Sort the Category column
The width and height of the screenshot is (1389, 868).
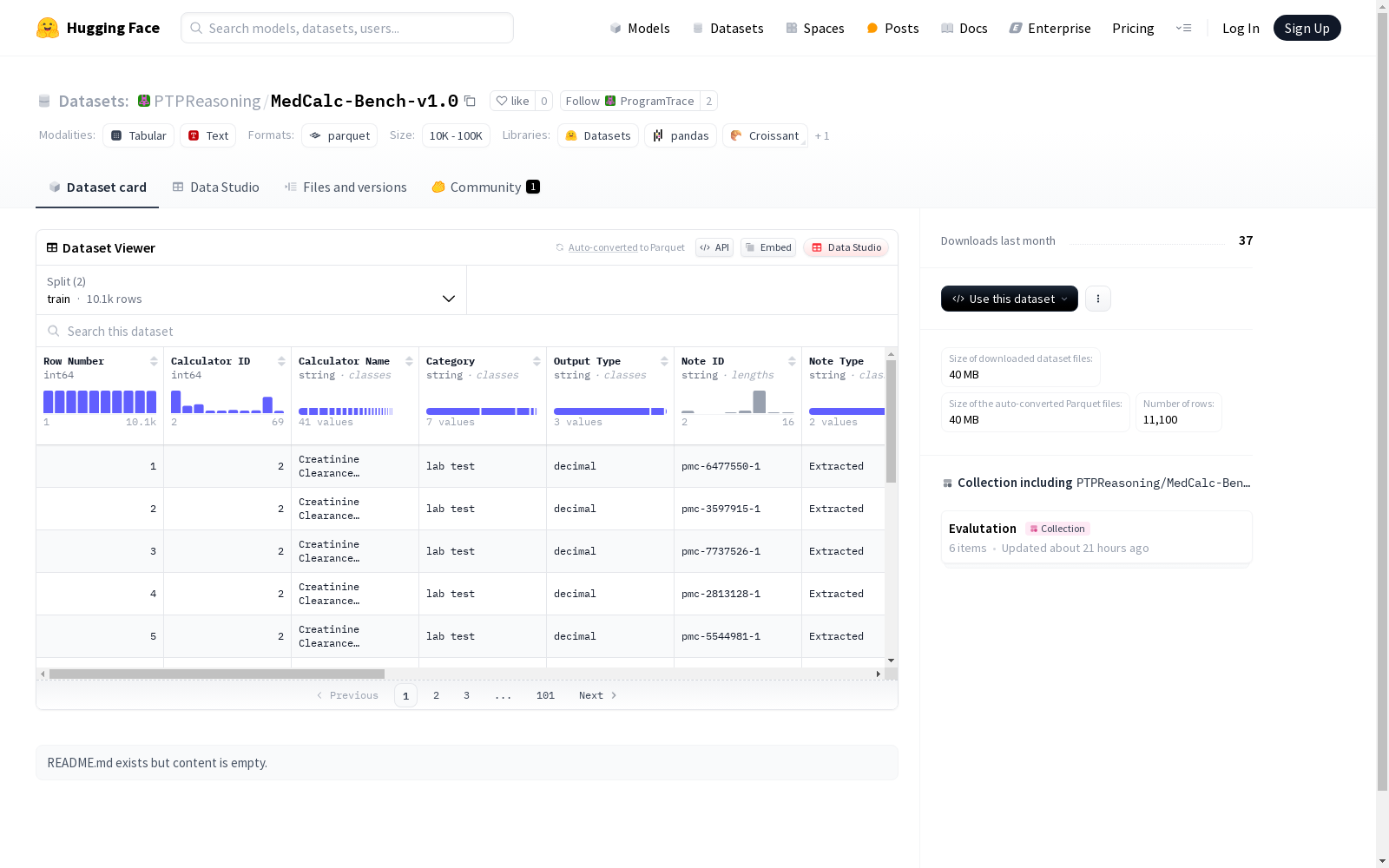tap(537, 361)
